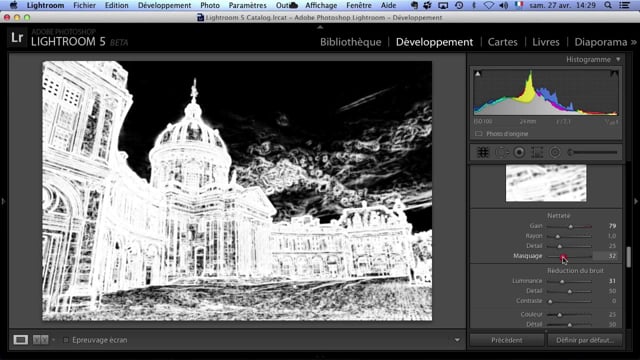Select the Graduated Filter tool
This screenshot has height=360, width=640.
pos(537,152)
